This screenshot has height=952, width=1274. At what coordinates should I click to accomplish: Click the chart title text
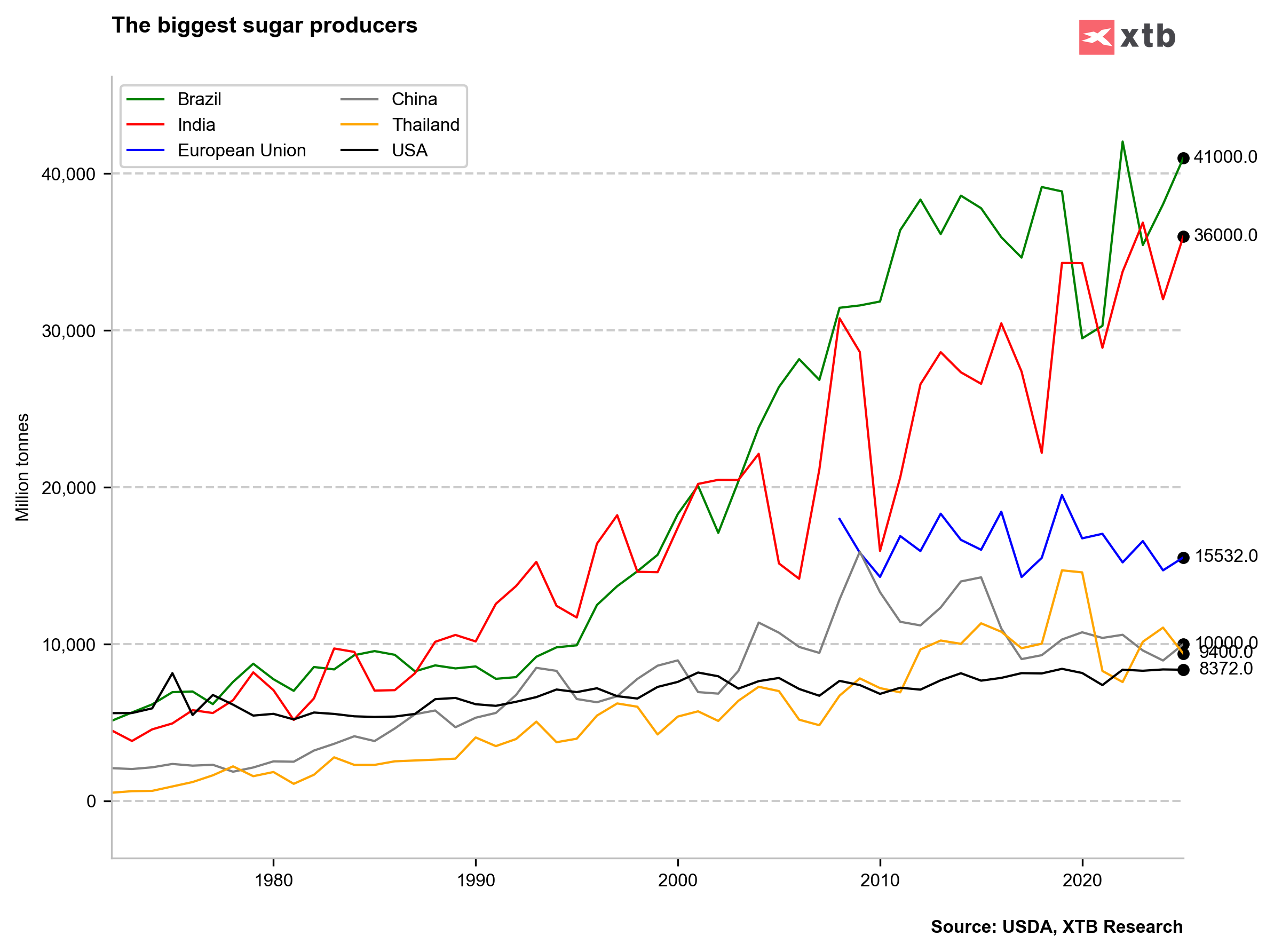tap(264, 25)
